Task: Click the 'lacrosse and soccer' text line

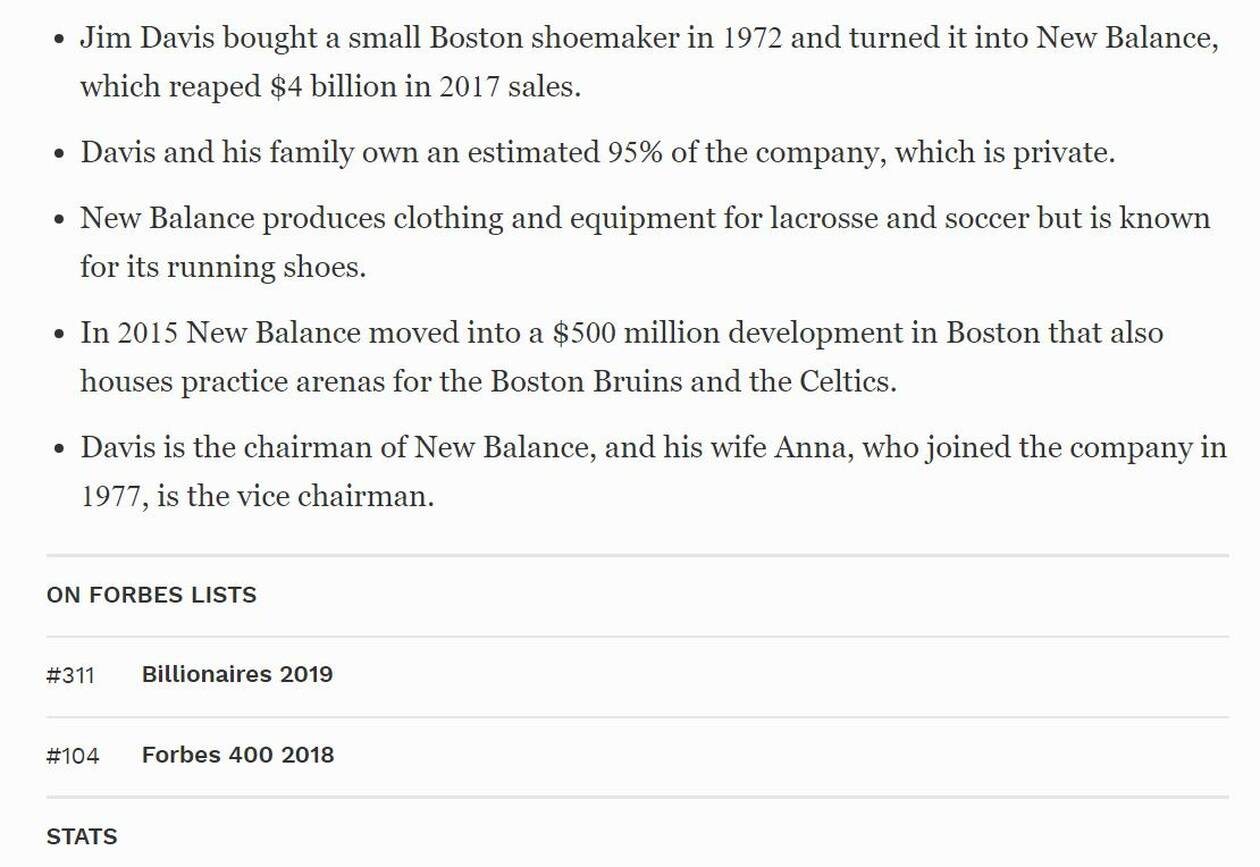Action: coord(645,219)
